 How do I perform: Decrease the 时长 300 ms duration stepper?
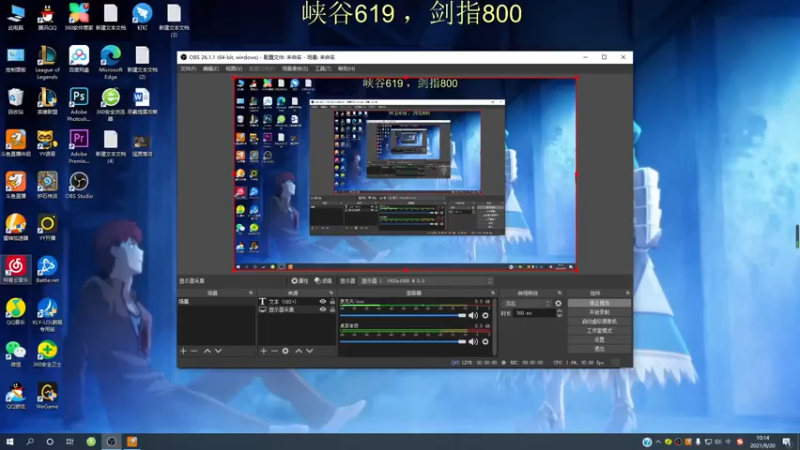click(559, 315)
